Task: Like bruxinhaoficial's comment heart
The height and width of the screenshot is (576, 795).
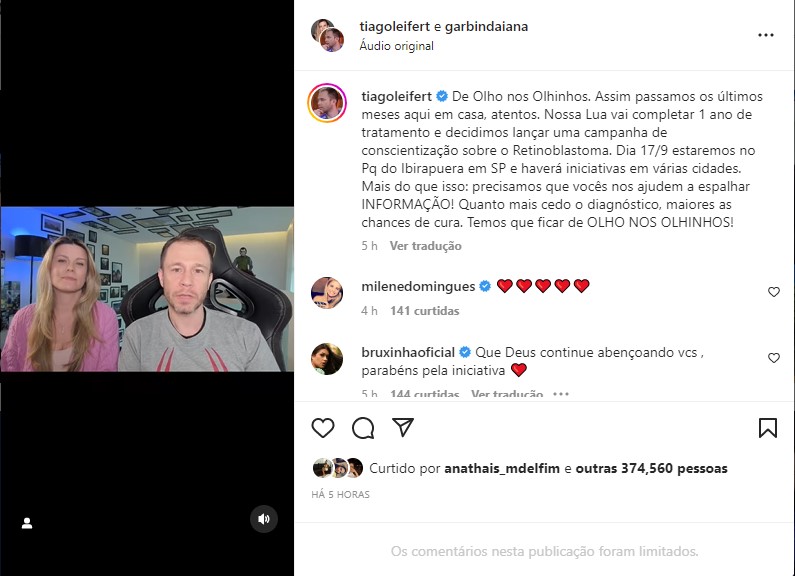Action: pyautogui.click(x=774, y=358)
